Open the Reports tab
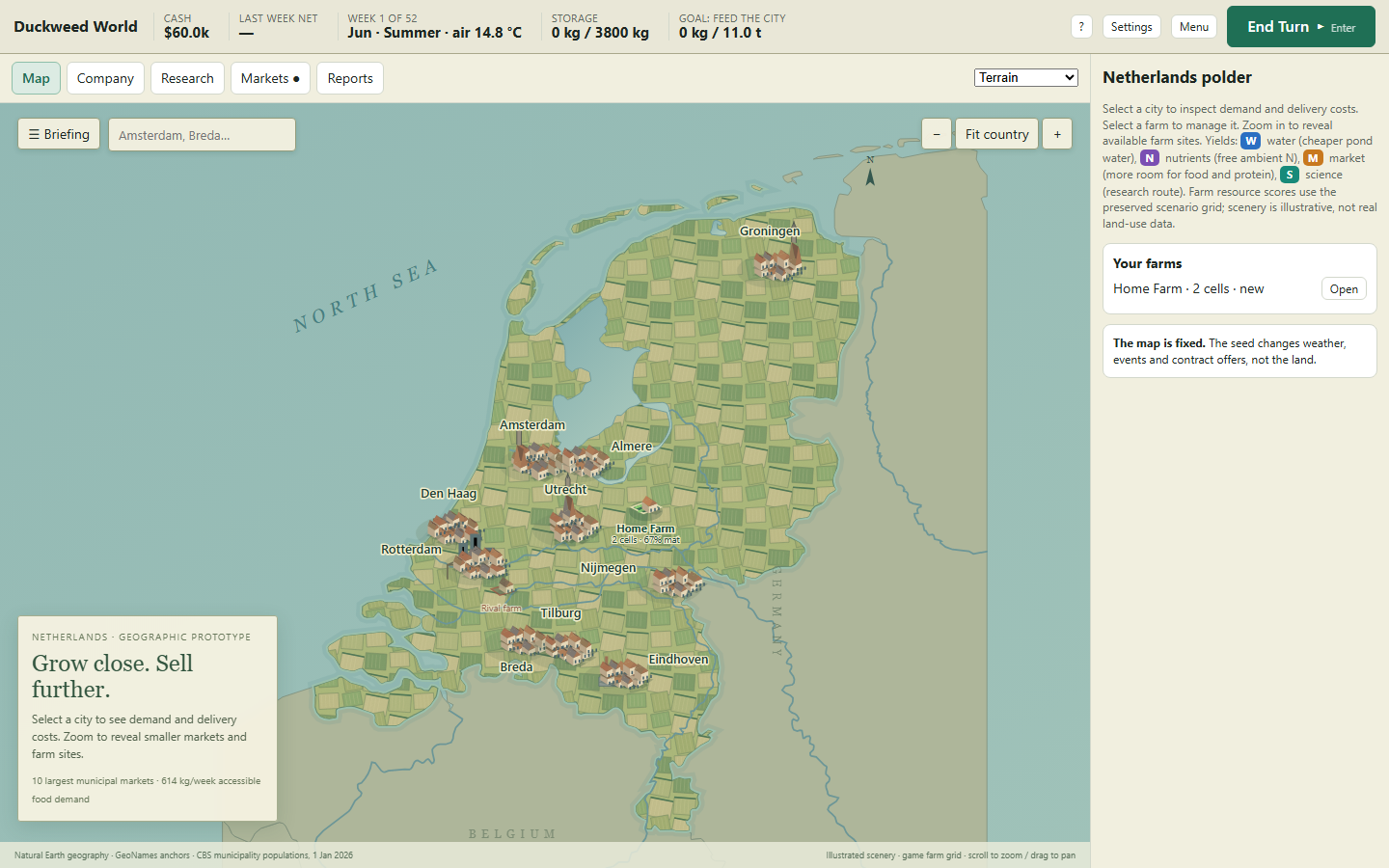Screen dimensions: 1389x868 350,78
